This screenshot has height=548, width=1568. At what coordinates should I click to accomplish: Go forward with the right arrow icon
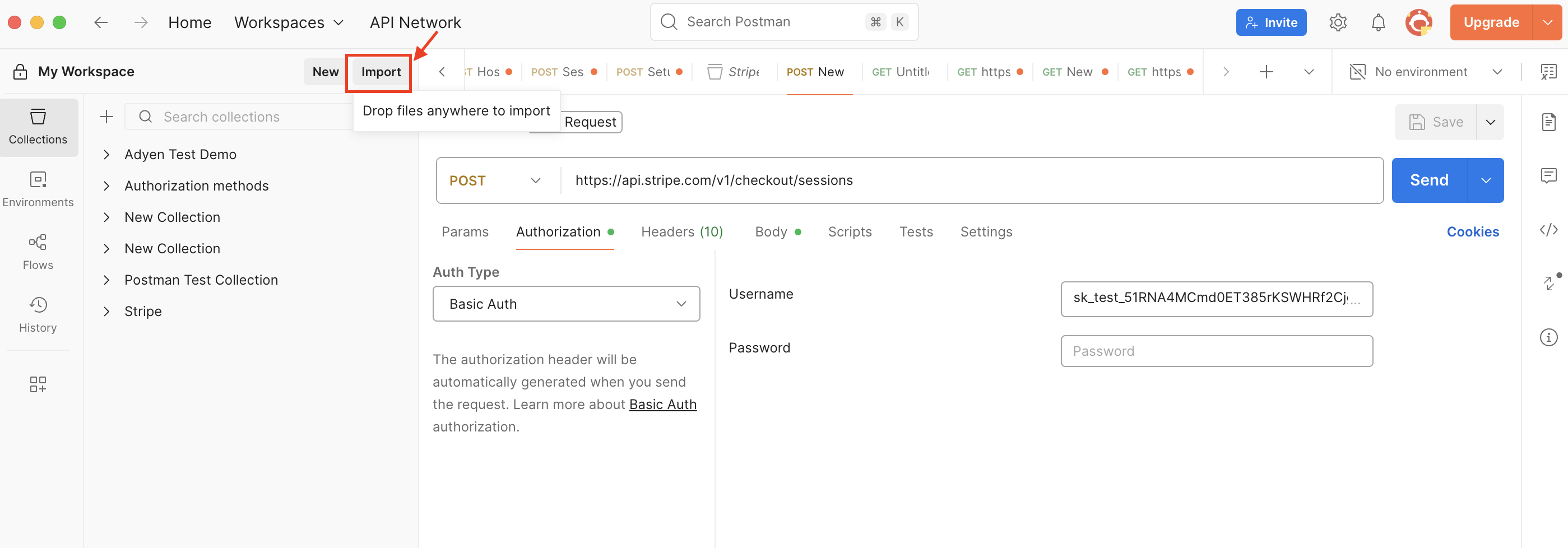click(x=141, y=22)
